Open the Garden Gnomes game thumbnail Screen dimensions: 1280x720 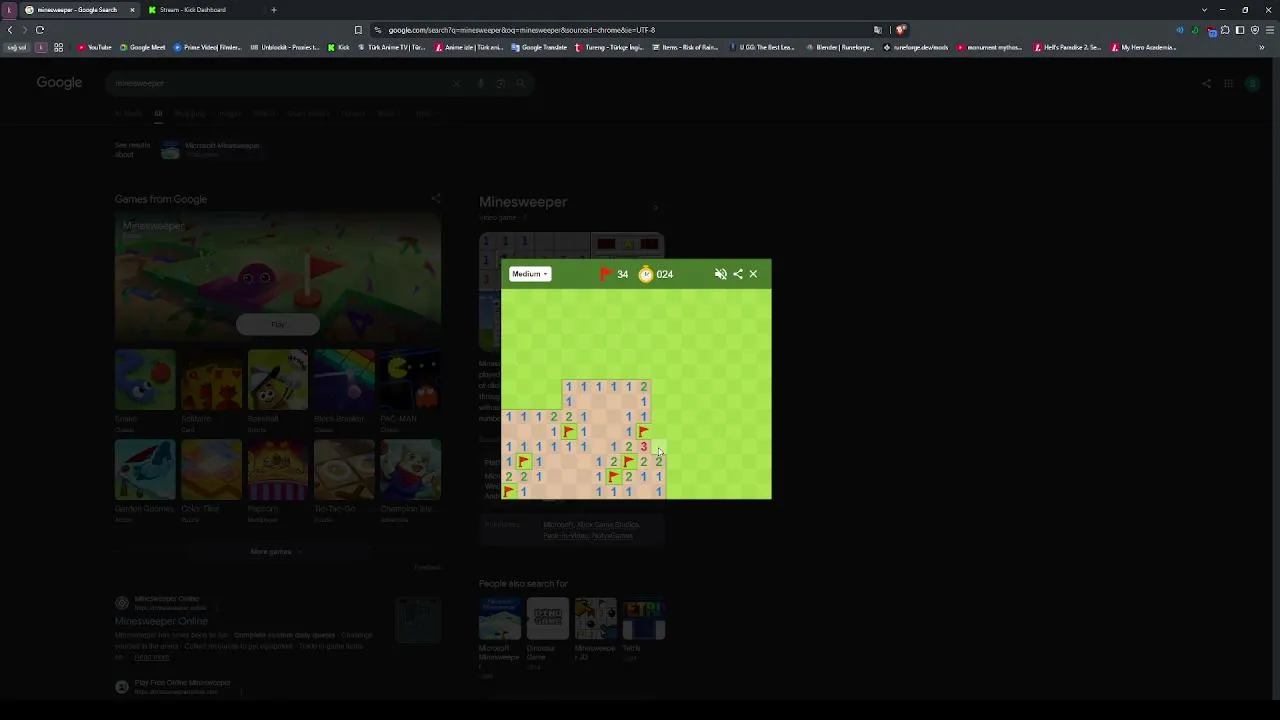[x=145, y=470]
